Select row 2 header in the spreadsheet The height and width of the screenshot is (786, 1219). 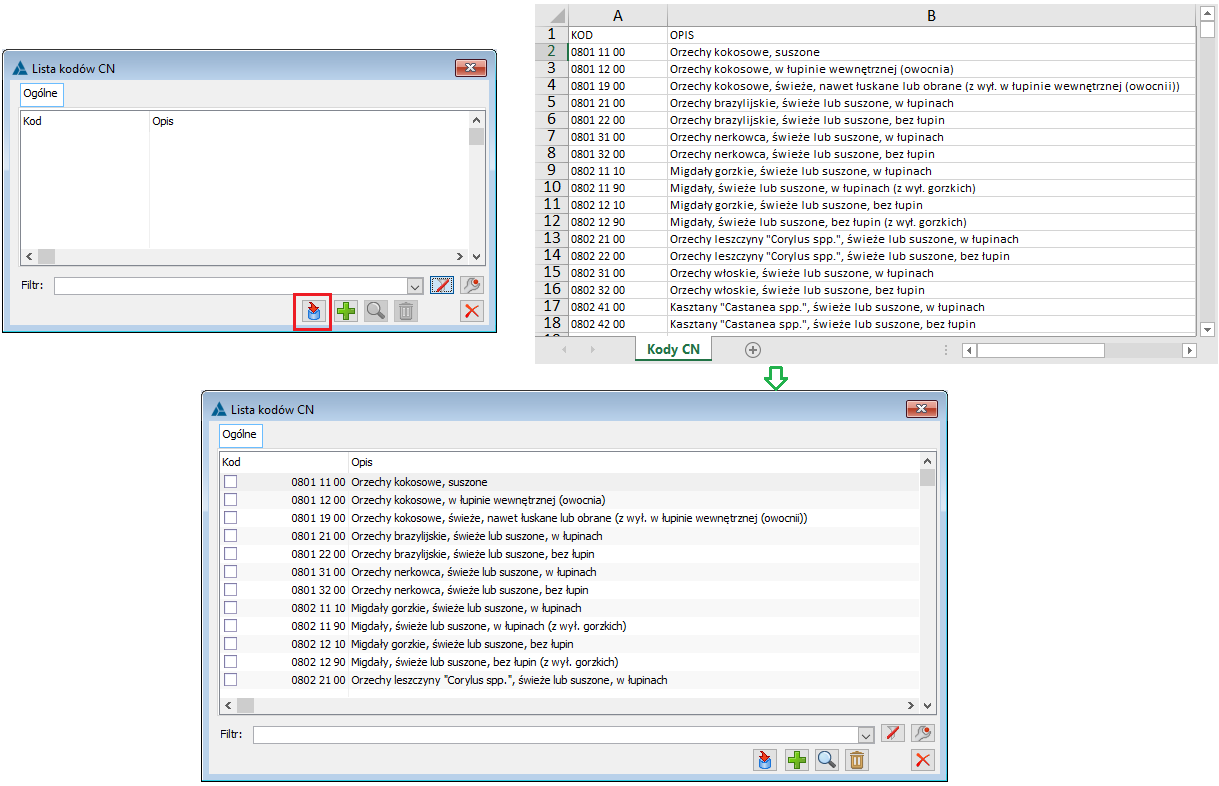click(551, 52)
